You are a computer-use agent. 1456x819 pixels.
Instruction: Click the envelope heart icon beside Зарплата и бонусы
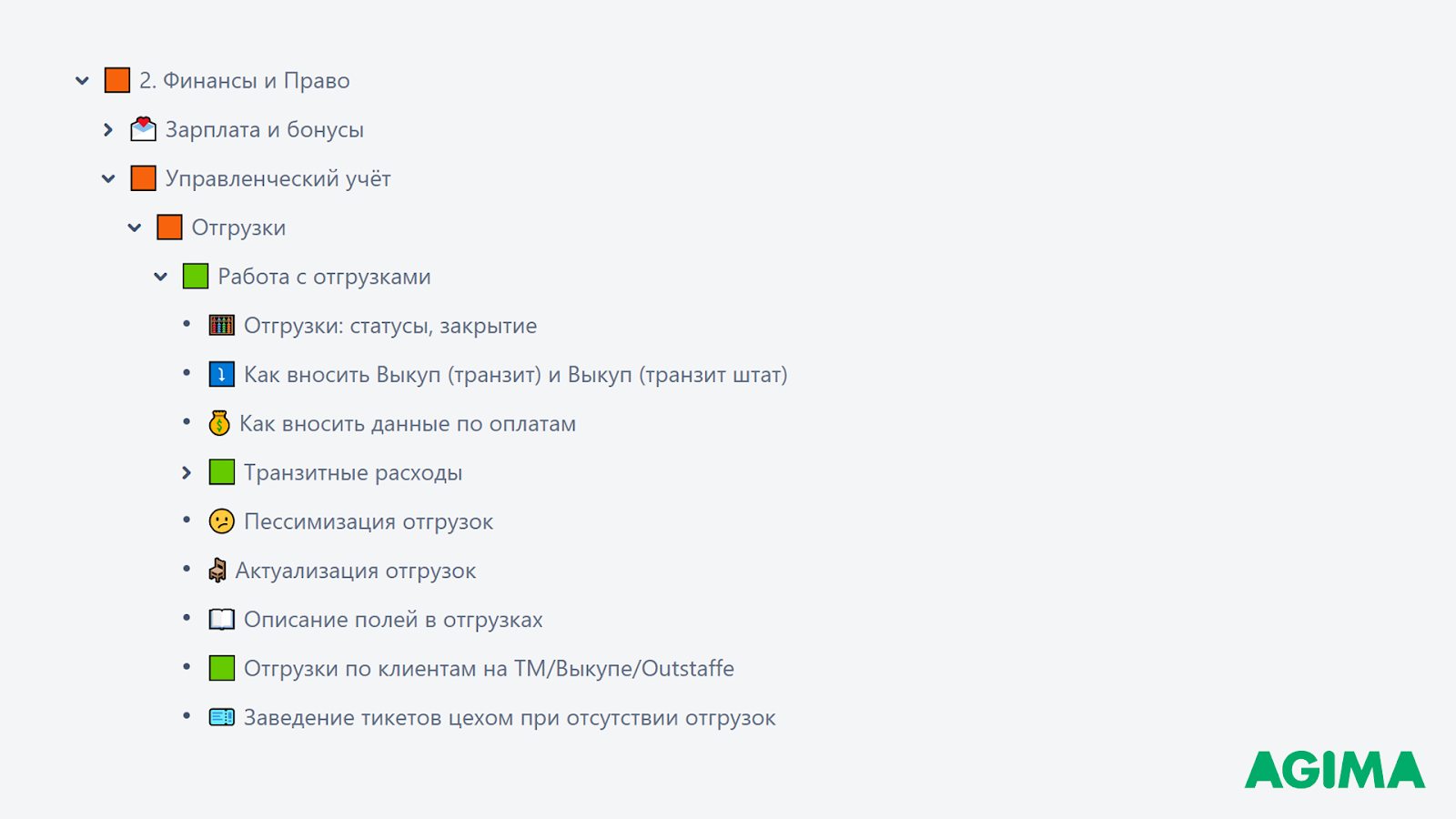click(143, 129)
